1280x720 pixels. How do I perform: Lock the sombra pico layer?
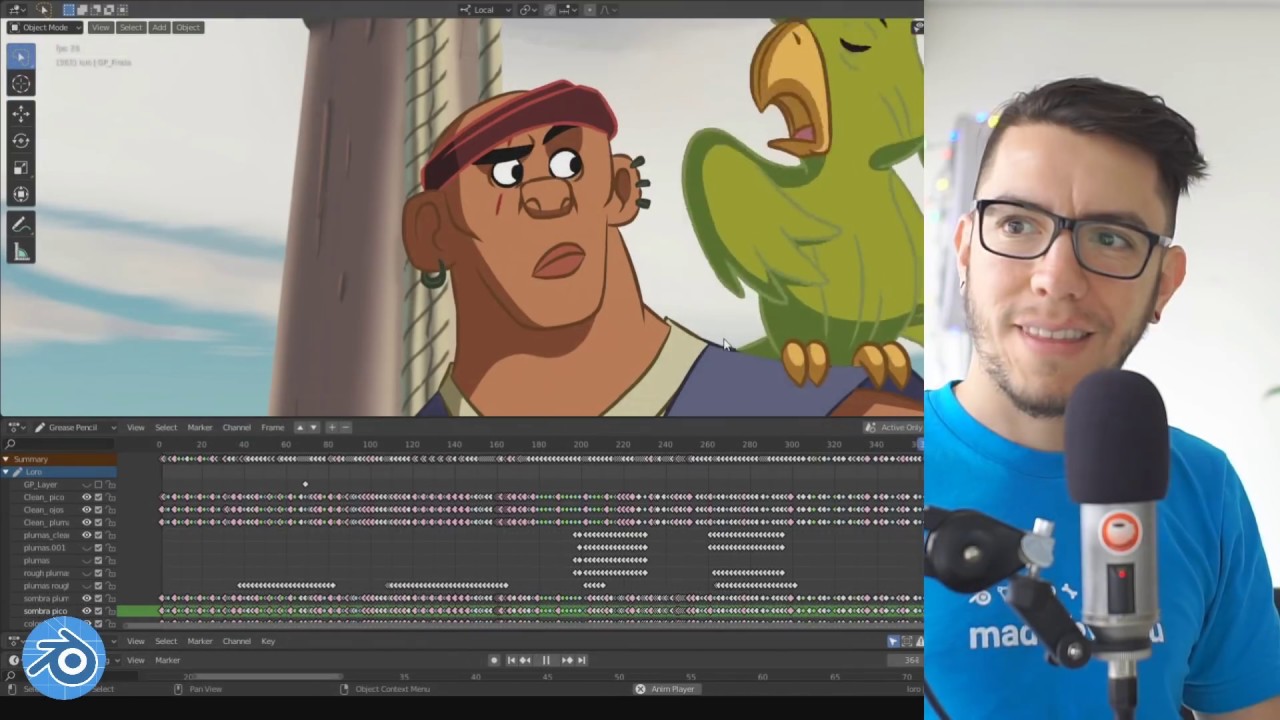click(110, 611)
